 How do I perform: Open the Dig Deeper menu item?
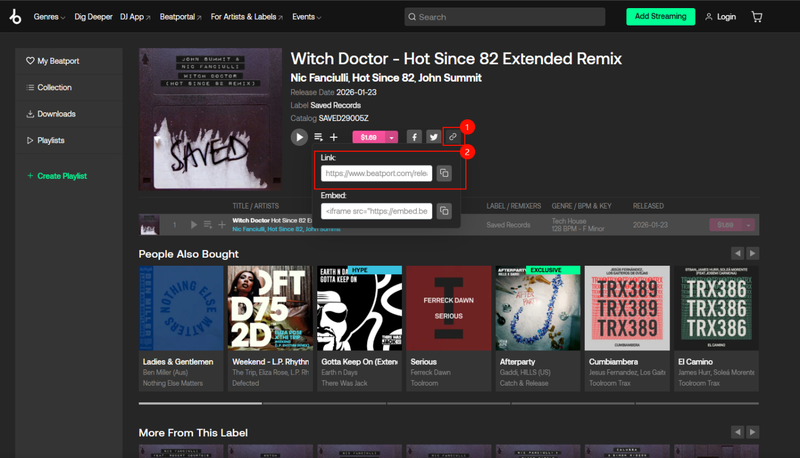pos(93,17)
